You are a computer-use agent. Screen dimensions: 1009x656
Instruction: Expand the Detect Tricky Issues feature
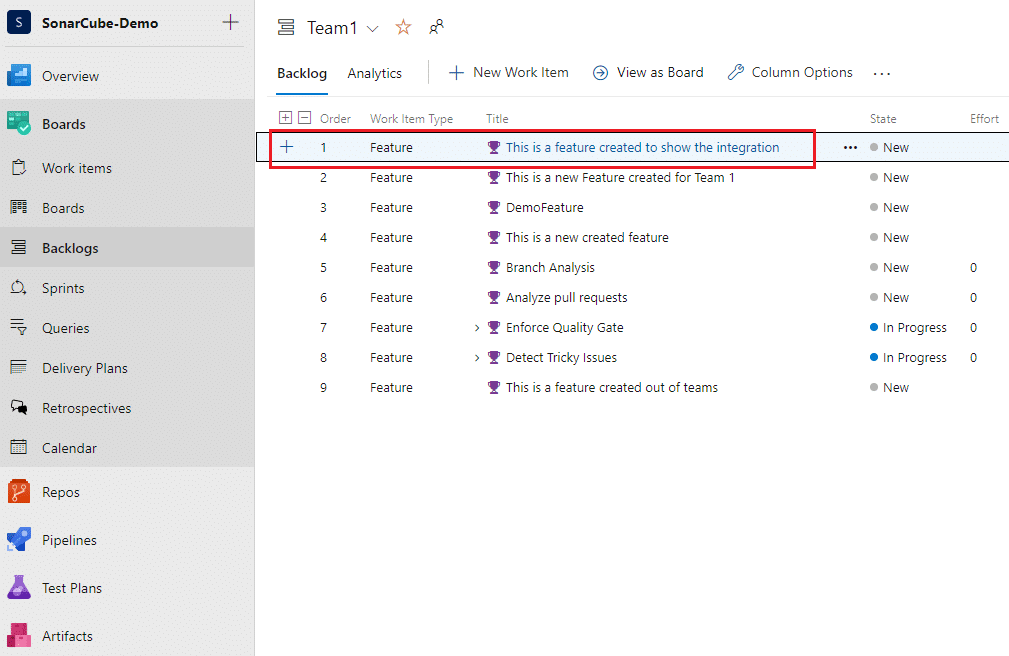tap(477, 357)
